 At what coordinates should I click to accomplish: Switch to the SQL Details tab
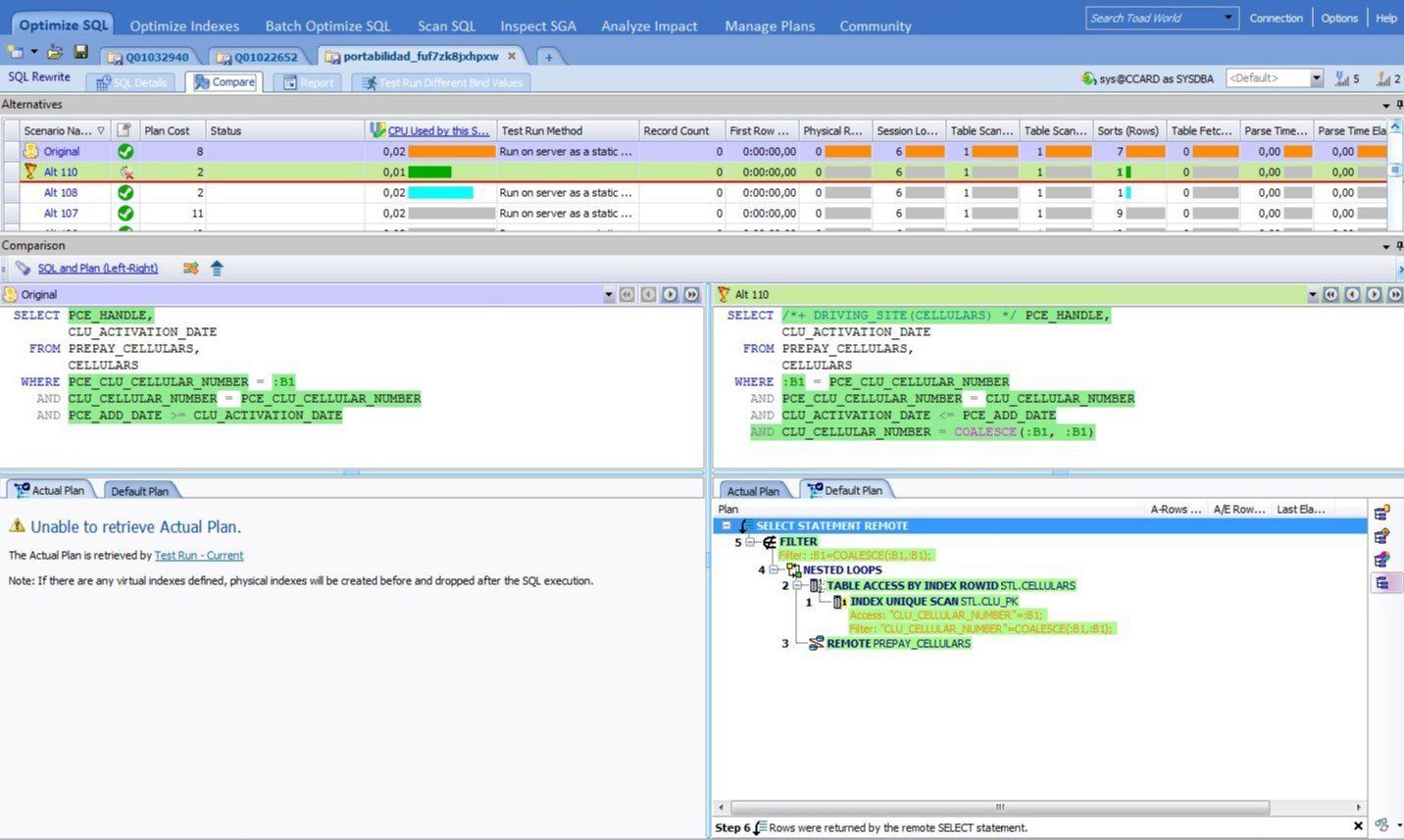click(x=131, y=82)
